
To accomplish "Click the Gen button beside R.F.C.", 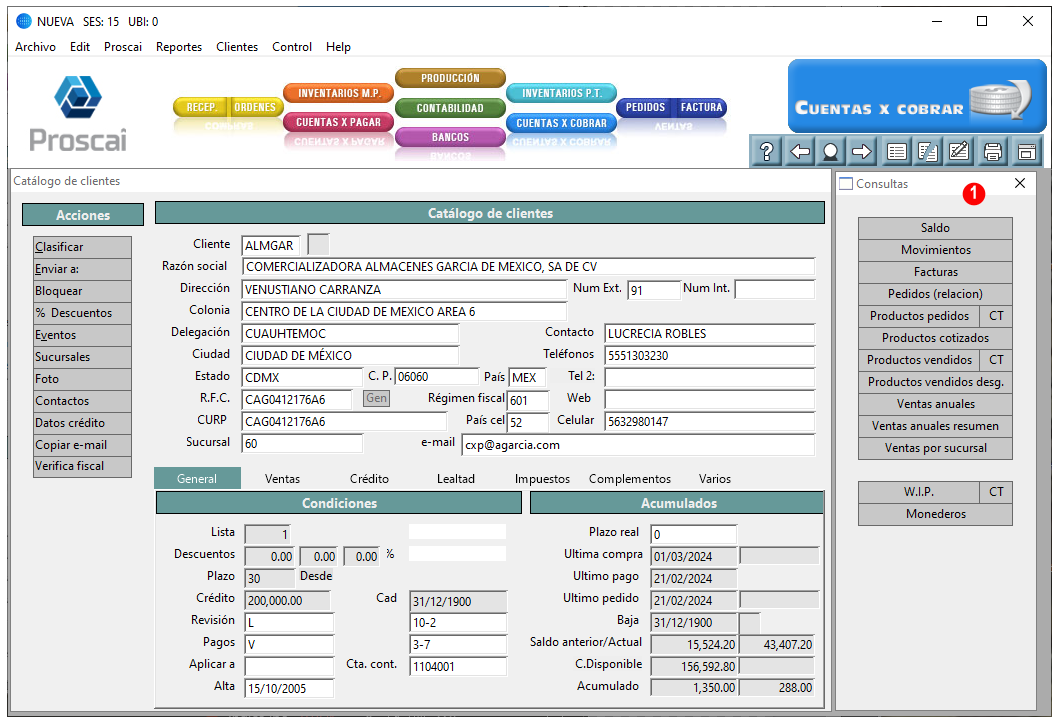I will coord(377,398).
